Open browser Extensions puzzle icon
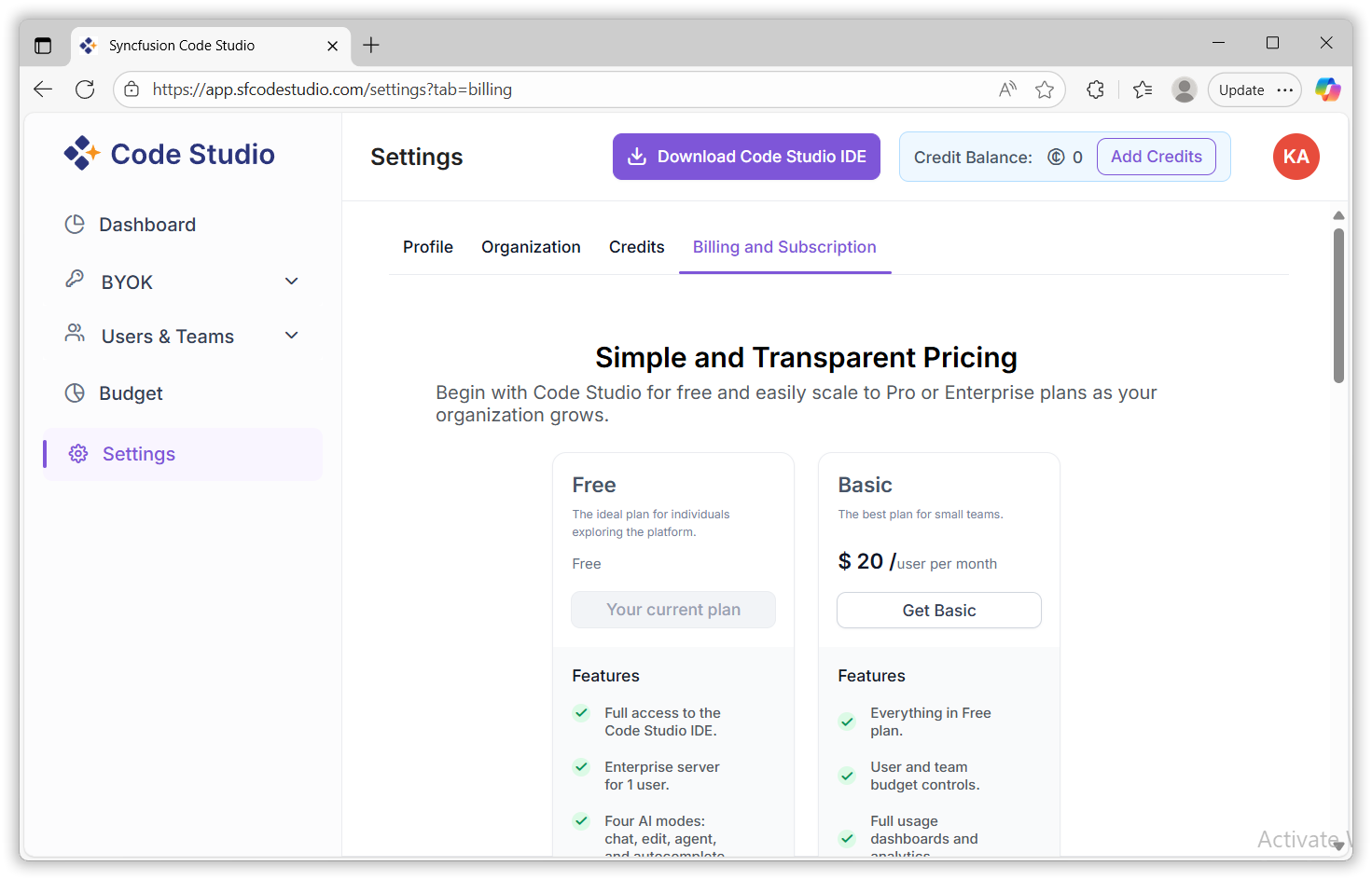1372x880 pixels. [1095, 89]
